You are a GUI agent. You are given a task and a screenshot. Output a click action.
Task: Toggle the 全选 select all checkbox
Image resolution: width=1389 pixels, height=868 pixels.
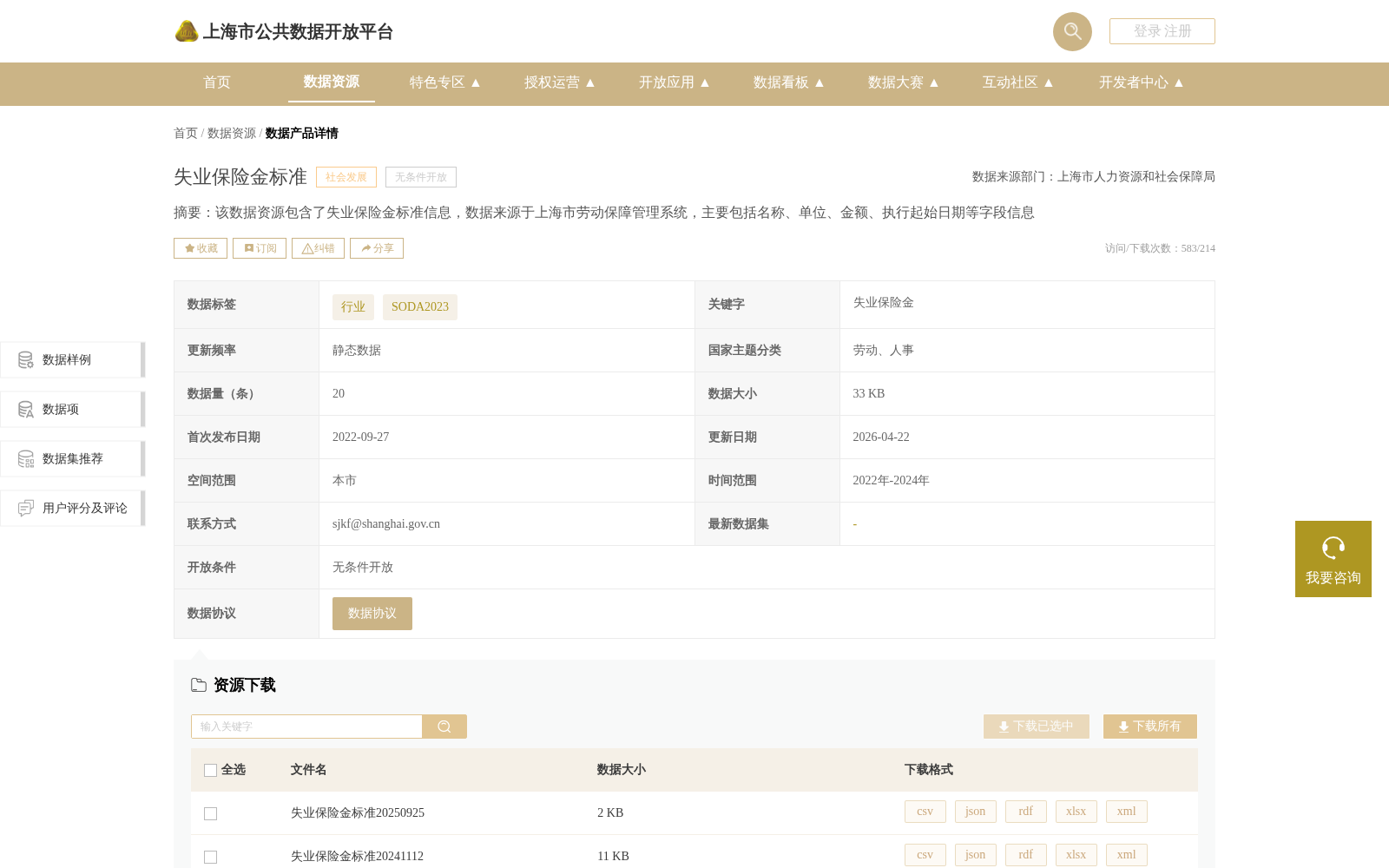click(210, 770)
